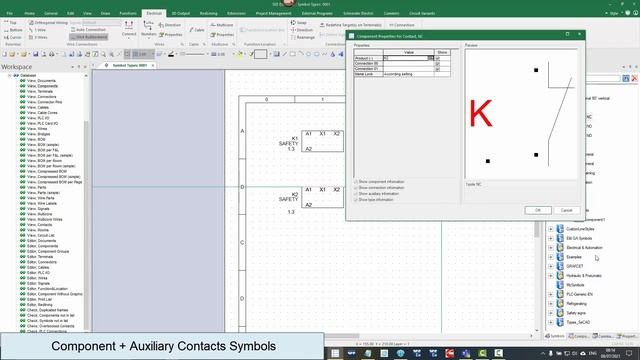Select the 1 Wire option
Screen dimensions: 640x360
[38, 30]
